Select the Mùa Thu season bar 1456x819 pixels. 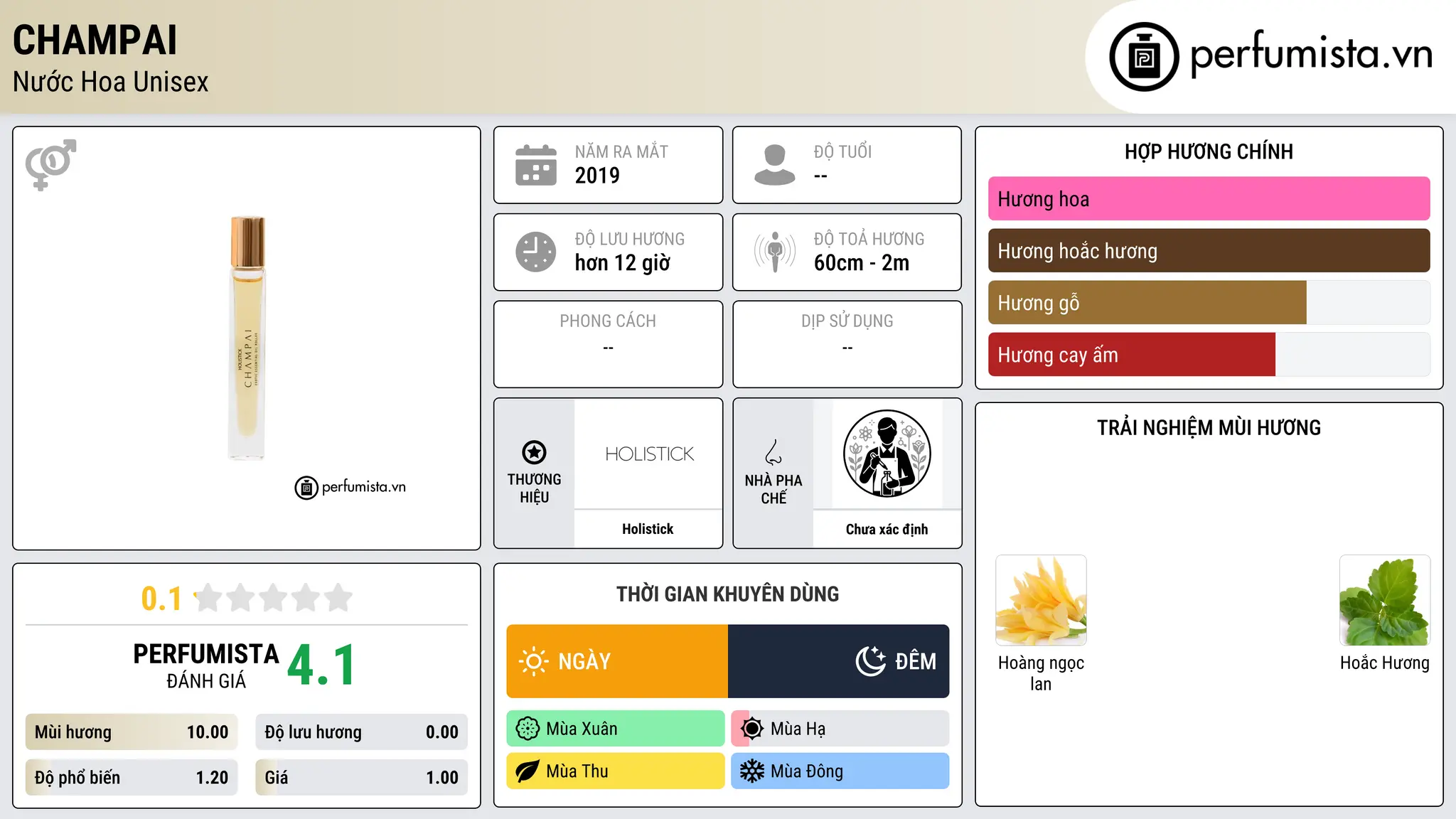click(x=616, y=771)
